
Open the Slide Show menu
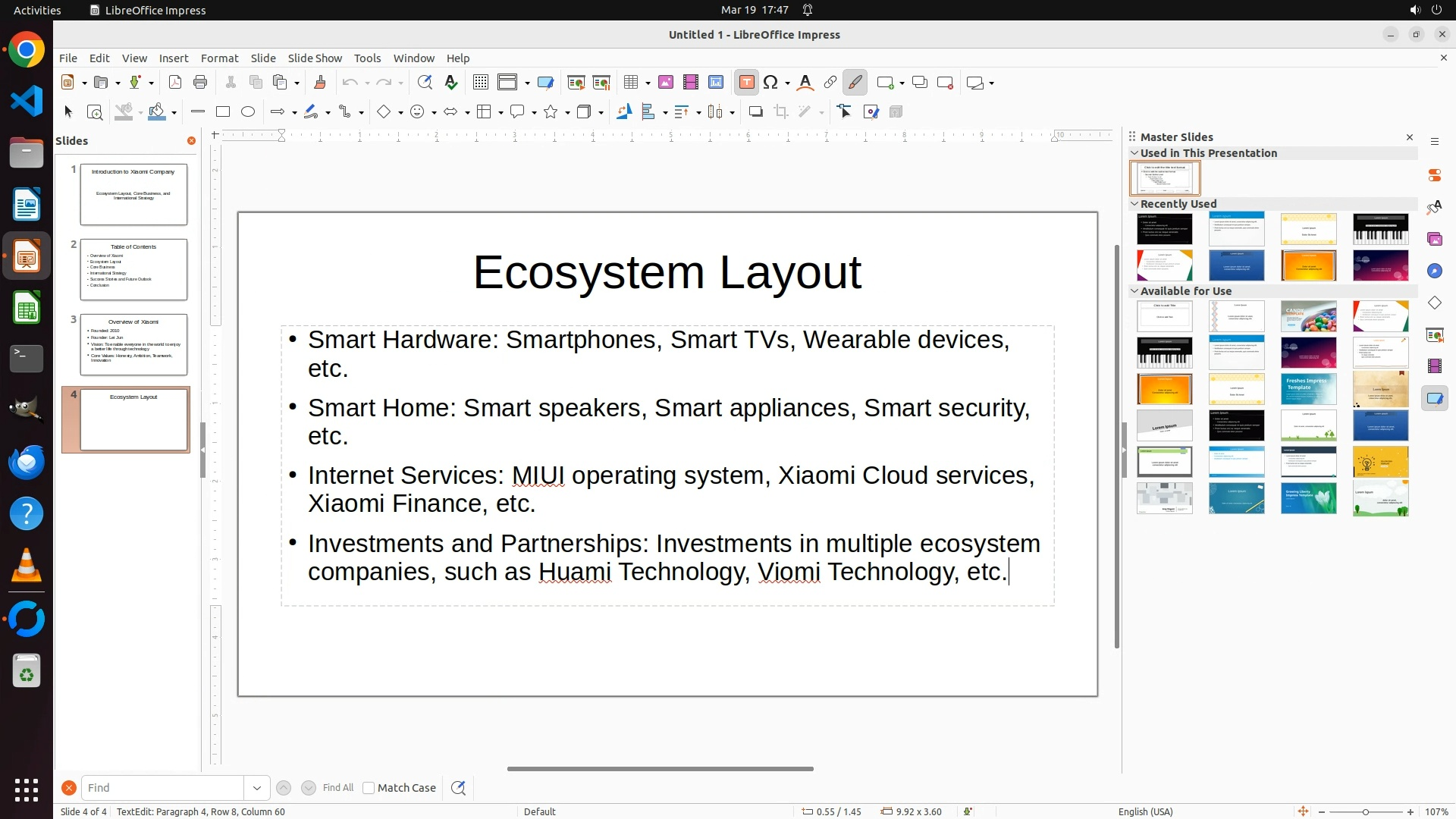coord(315,58)
